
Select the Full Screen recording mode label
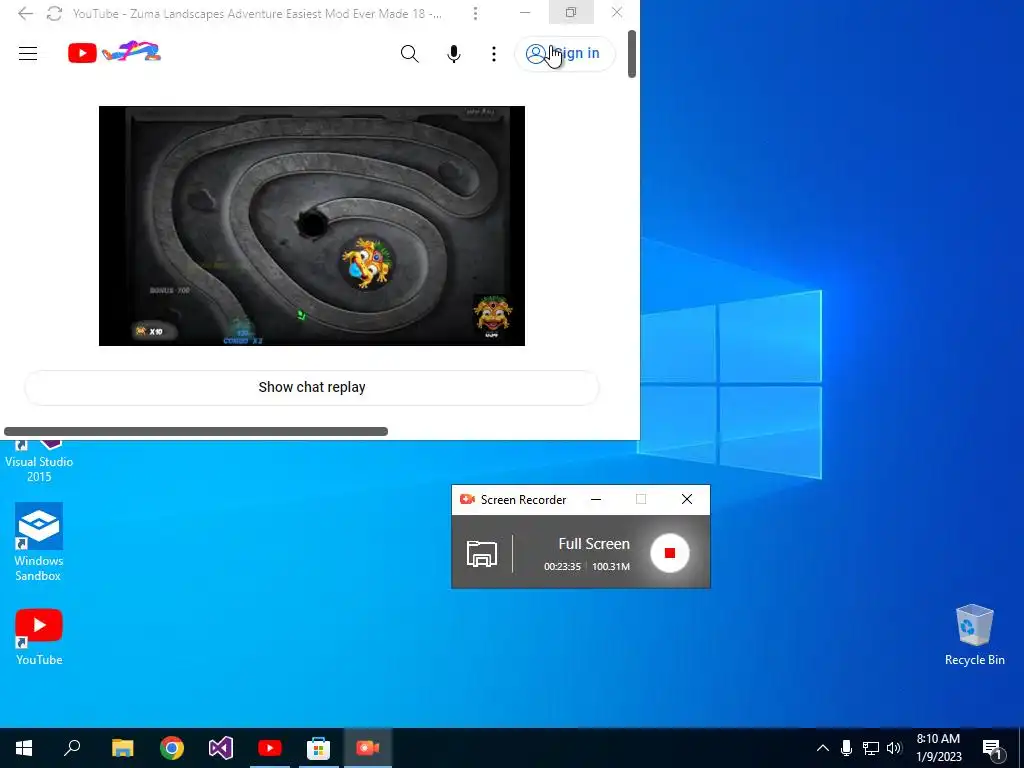pyautogui.click(x=594, y=543)
